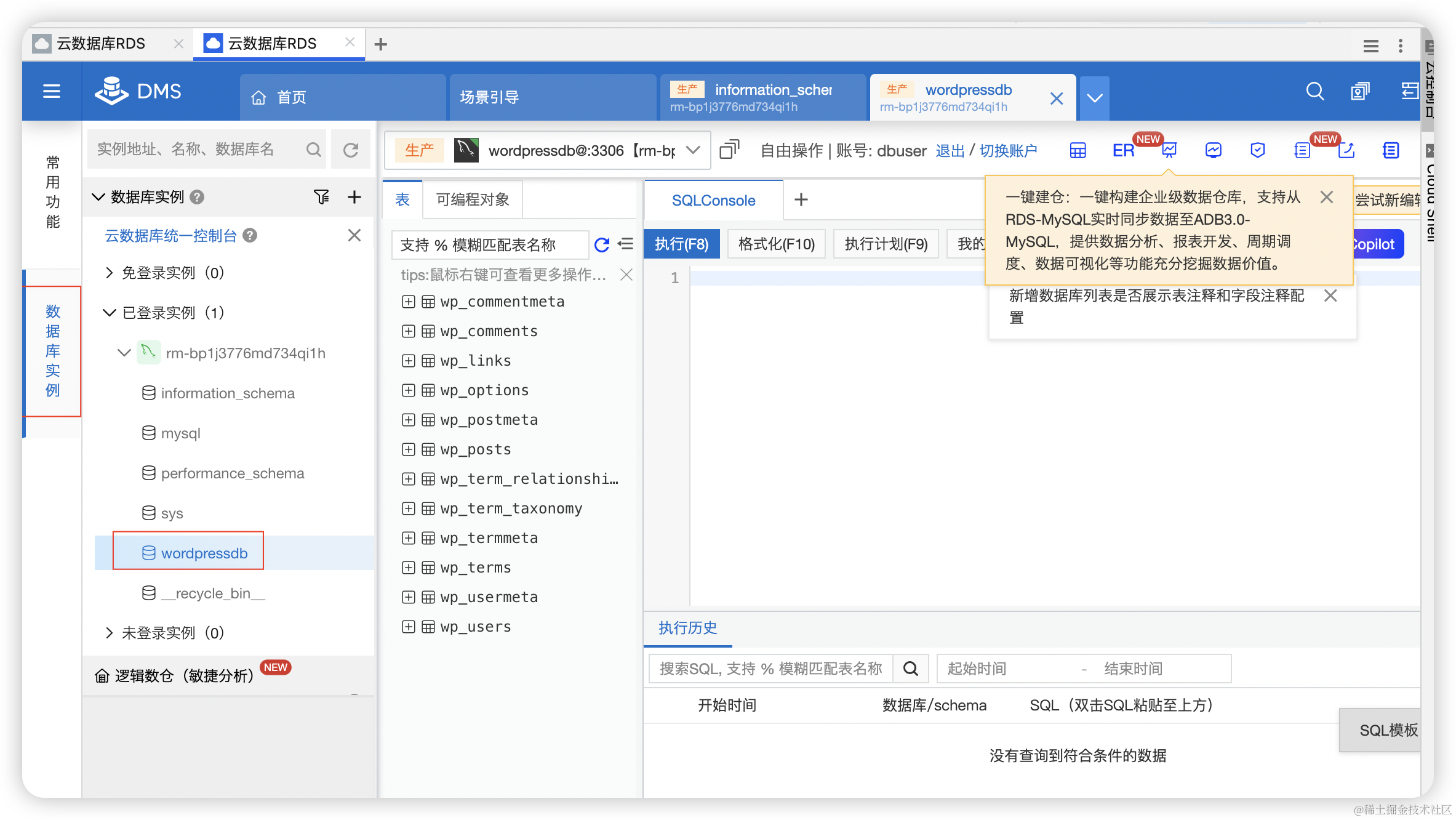Click the export share icon
Image resolution: width=1456 pixels, height=820 pixels.
point(1346,151)
